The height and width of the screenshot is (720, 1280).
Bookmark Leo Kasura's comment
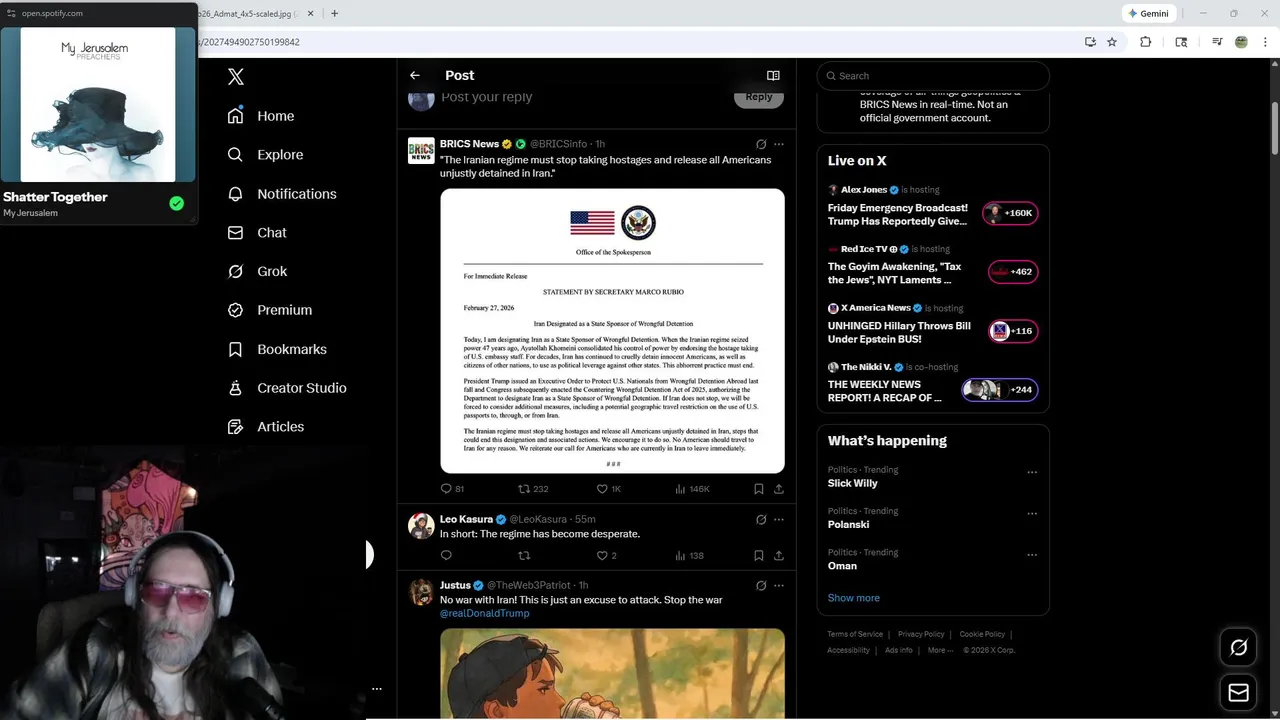(x=759, y=555)
